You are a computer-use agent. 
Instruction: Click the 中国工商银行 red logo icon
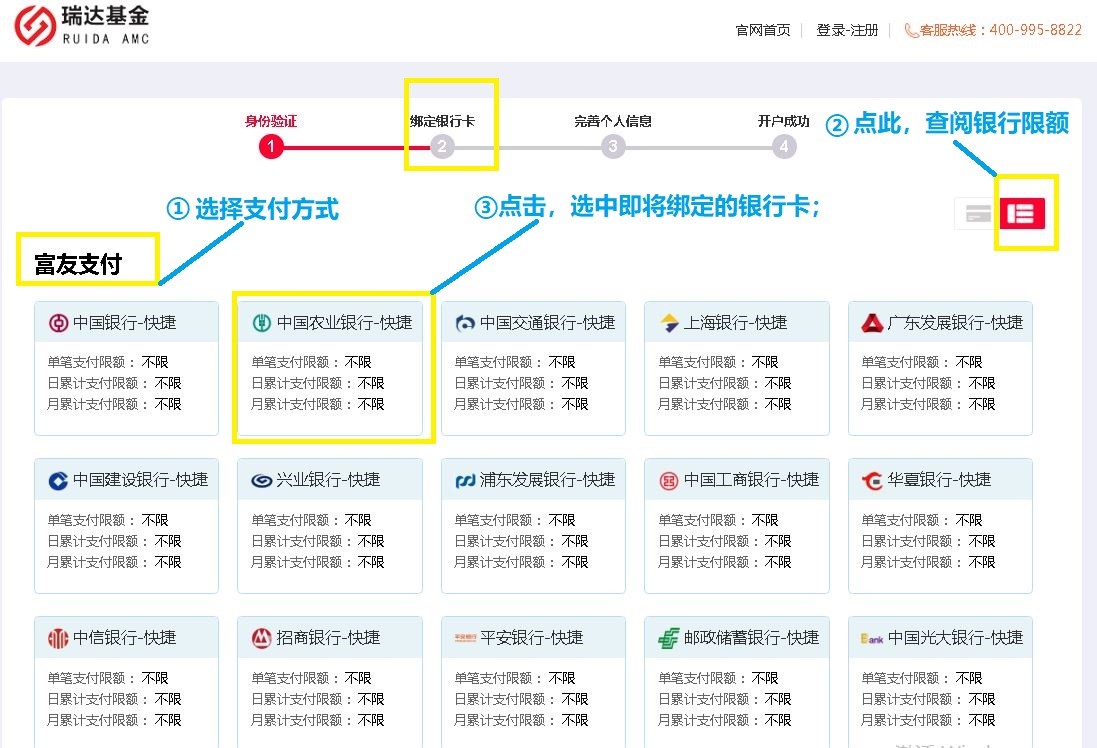click(x=669, y=481)
